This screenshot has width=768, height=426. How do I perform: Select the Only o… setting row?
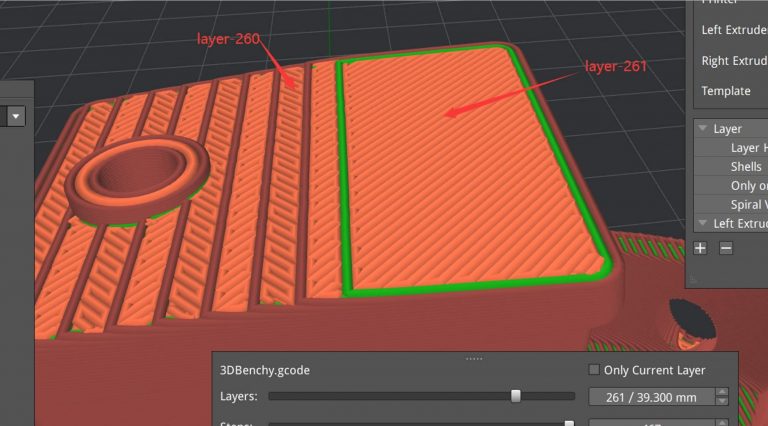(731, 186)
